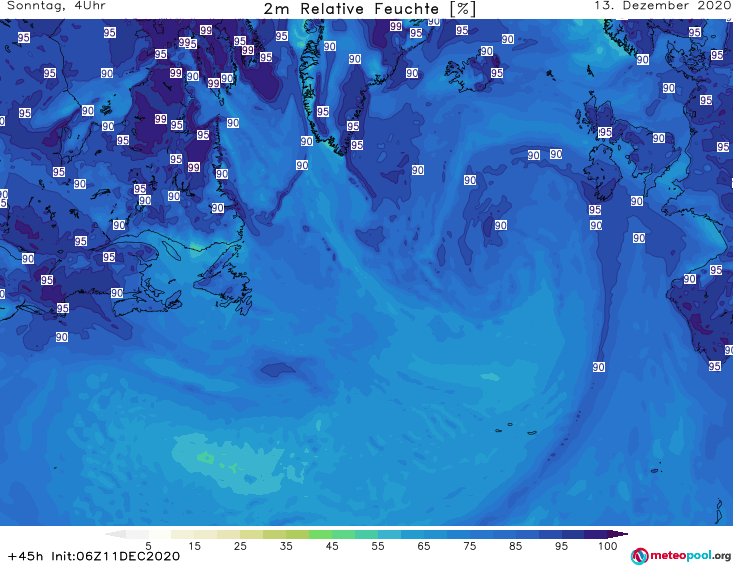Click the "+45h" forecast offset text
The image size is (733, 566).
pyautogui.click(x=26, y=556)
